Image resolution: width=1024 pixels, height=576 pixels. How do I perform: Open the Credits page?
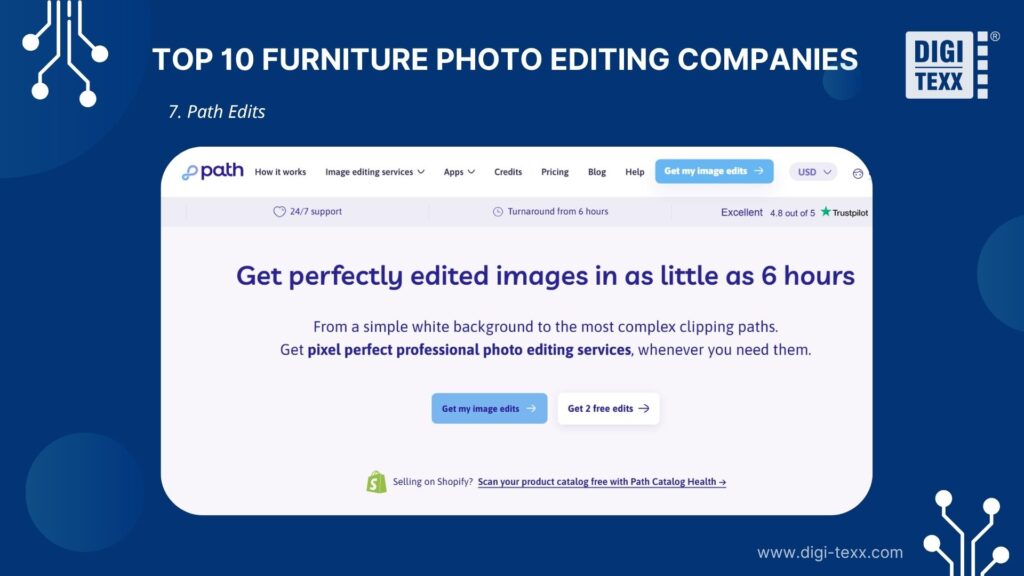(x=508, y=172)
